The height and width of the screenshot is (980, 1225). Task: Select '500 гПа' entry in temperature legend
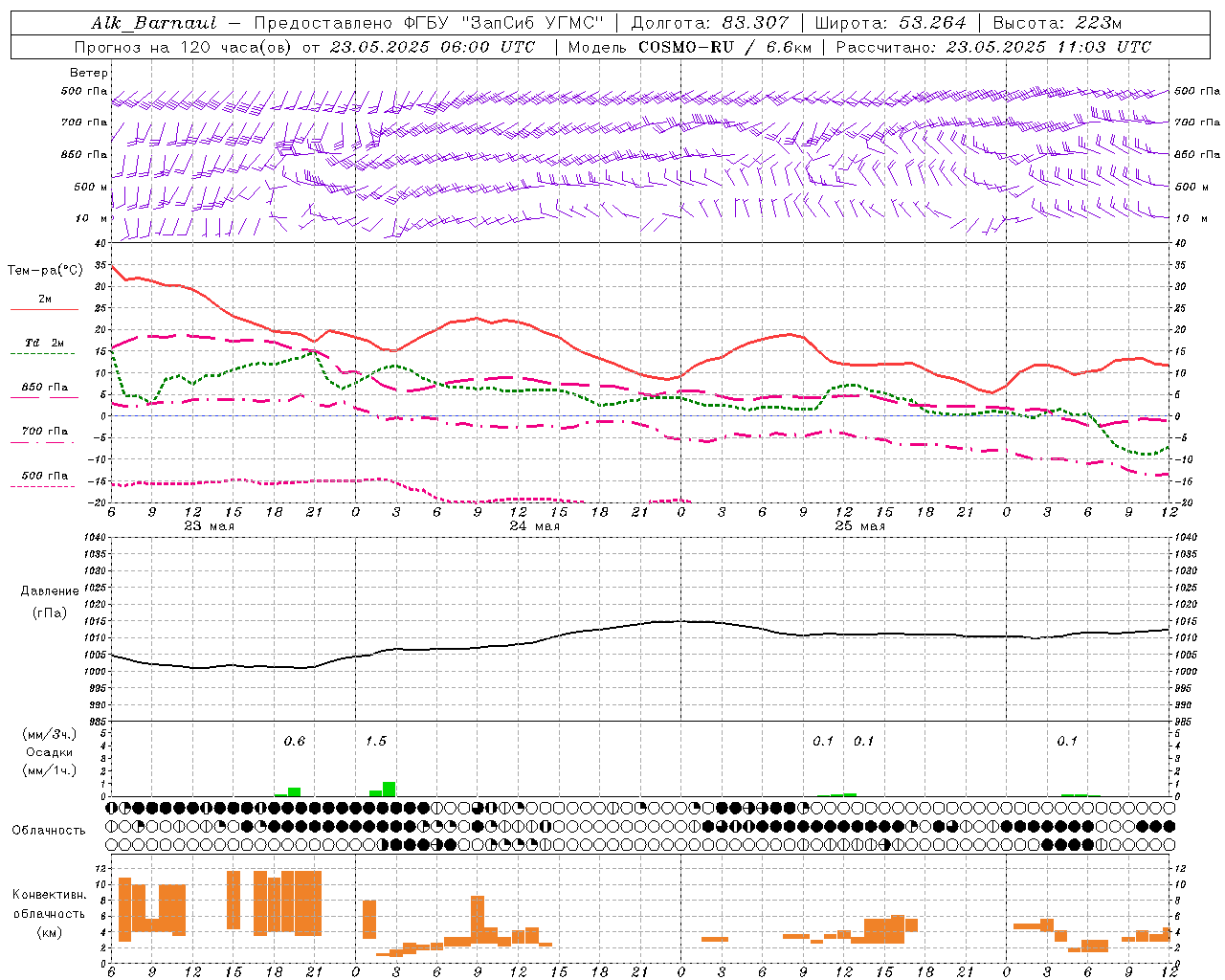pos(45,475)
